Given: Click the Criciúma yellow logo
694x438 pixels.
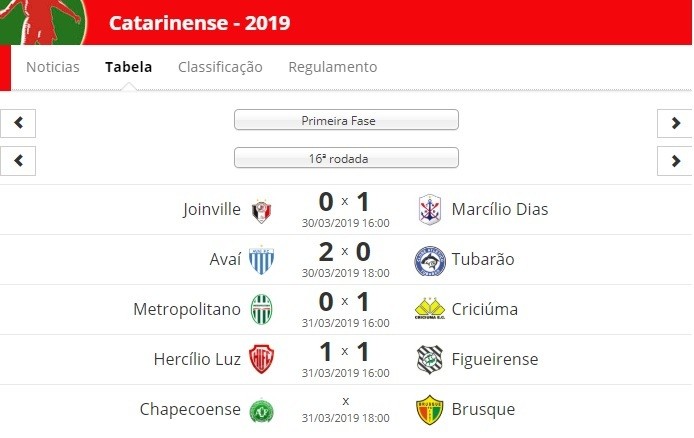Looking at the screenshot, I should (x=430, y=309).
